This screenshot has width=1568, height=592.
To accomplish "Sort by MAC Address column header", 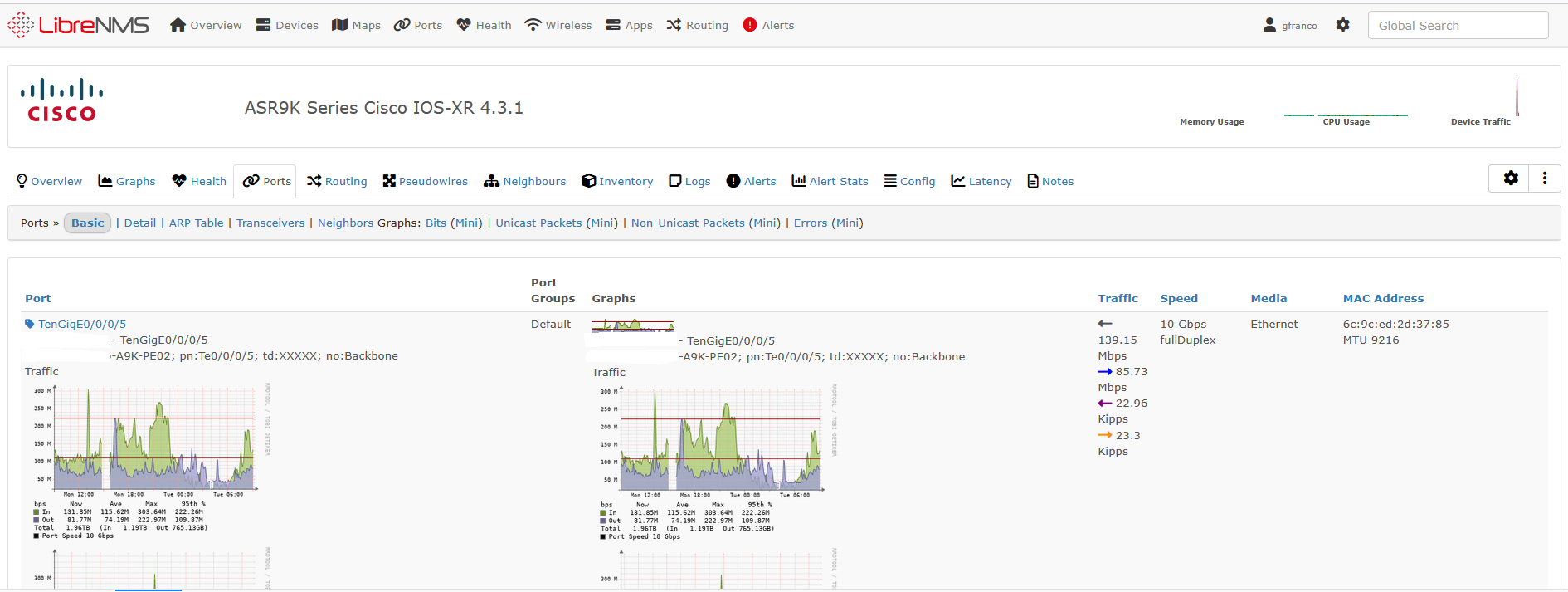I will 1383,298.
